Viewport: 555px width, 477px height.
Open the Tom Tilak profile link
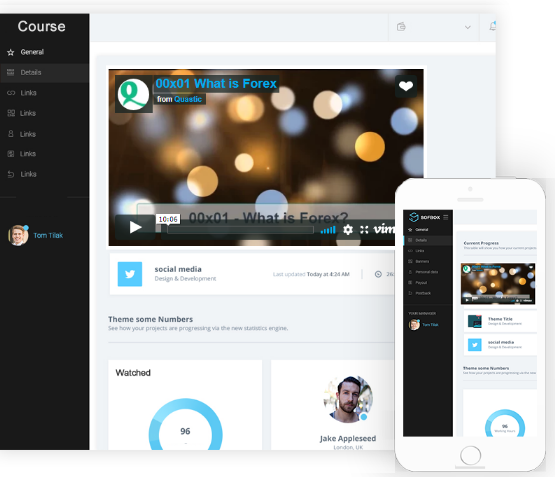coord(48,235)
